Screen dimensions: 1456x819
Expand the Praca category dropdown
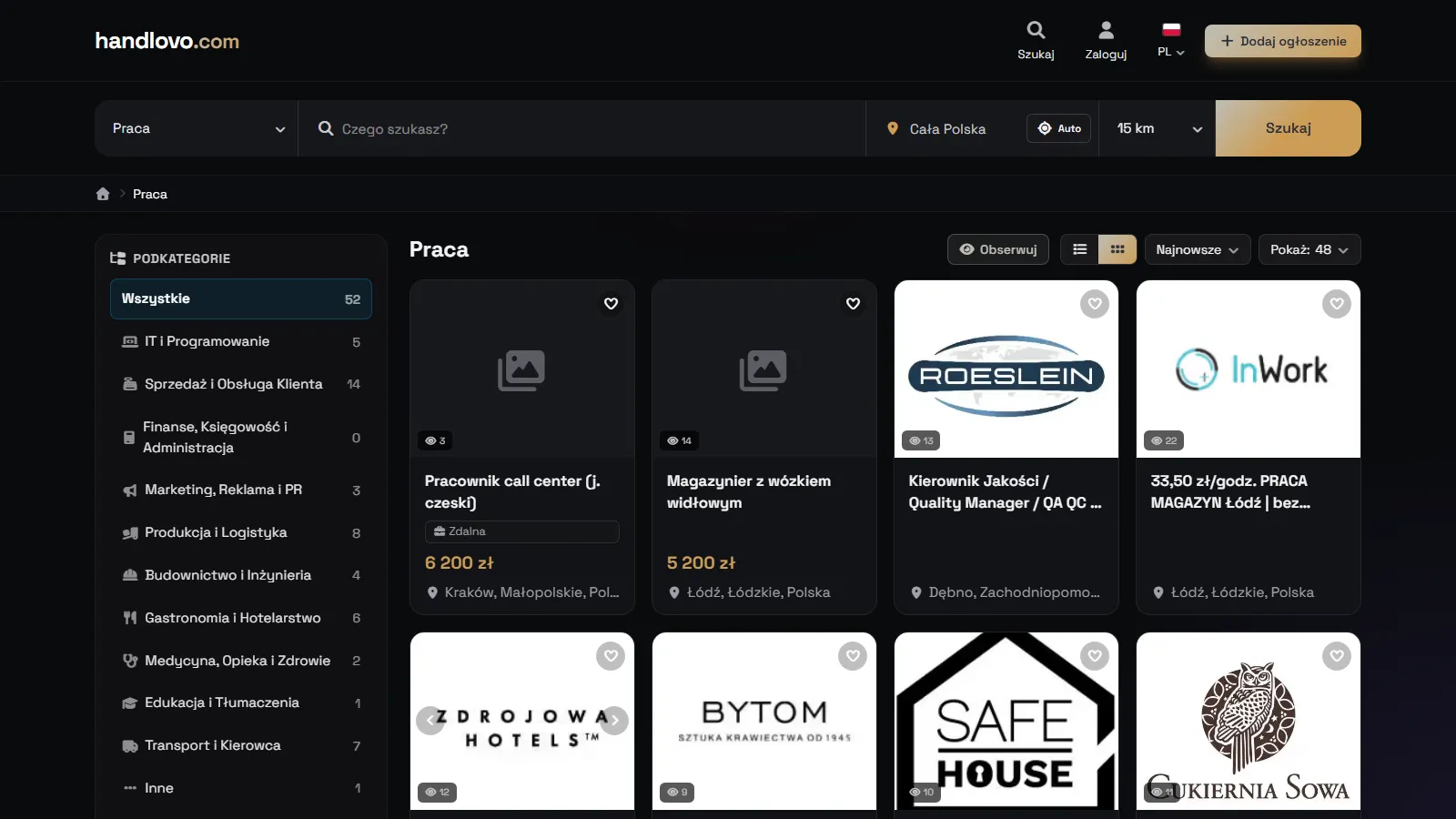(x=197, y=128)
